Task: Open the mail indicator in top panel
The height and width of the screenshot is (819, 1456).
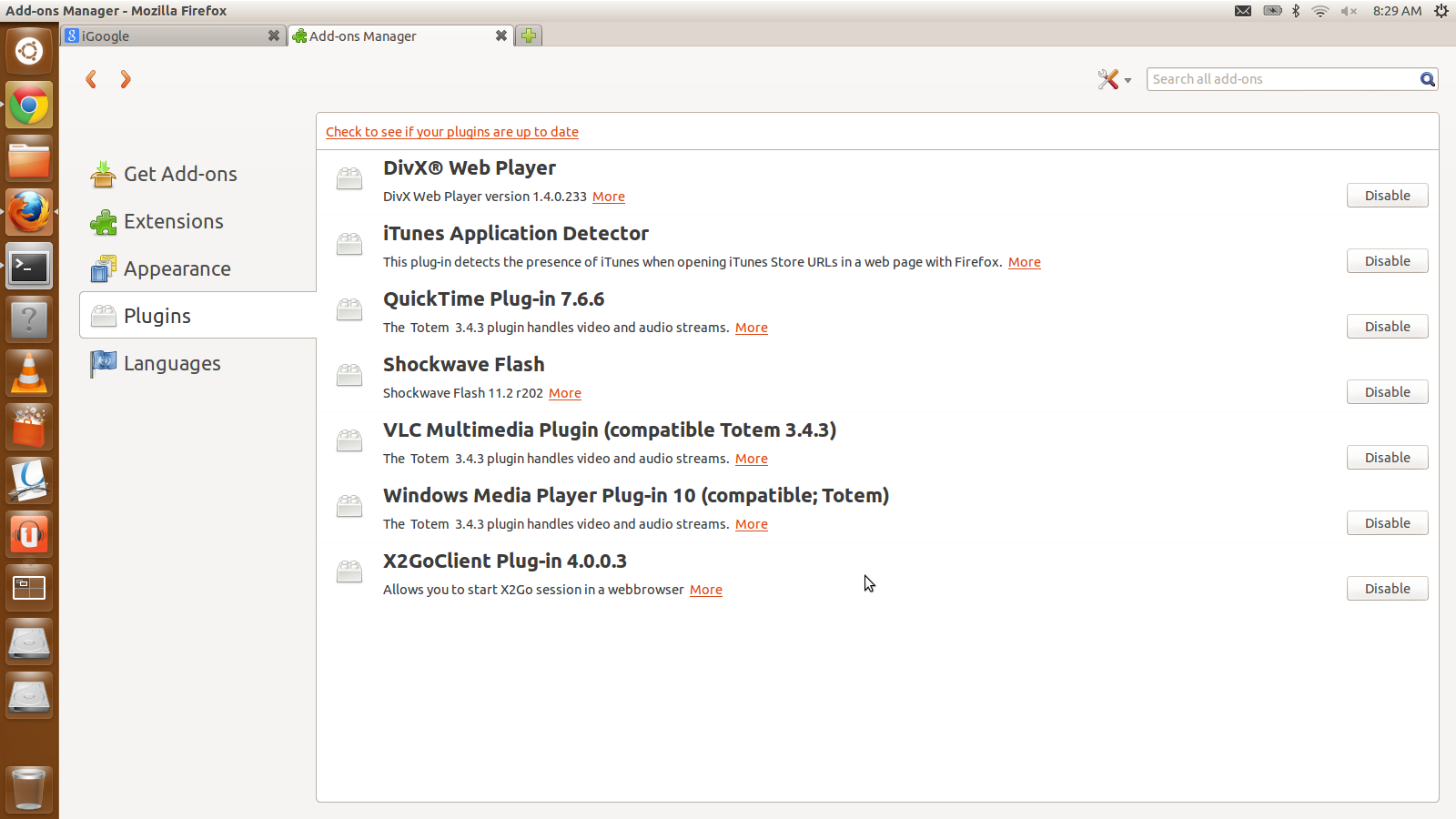Action: pos(1243,11)
